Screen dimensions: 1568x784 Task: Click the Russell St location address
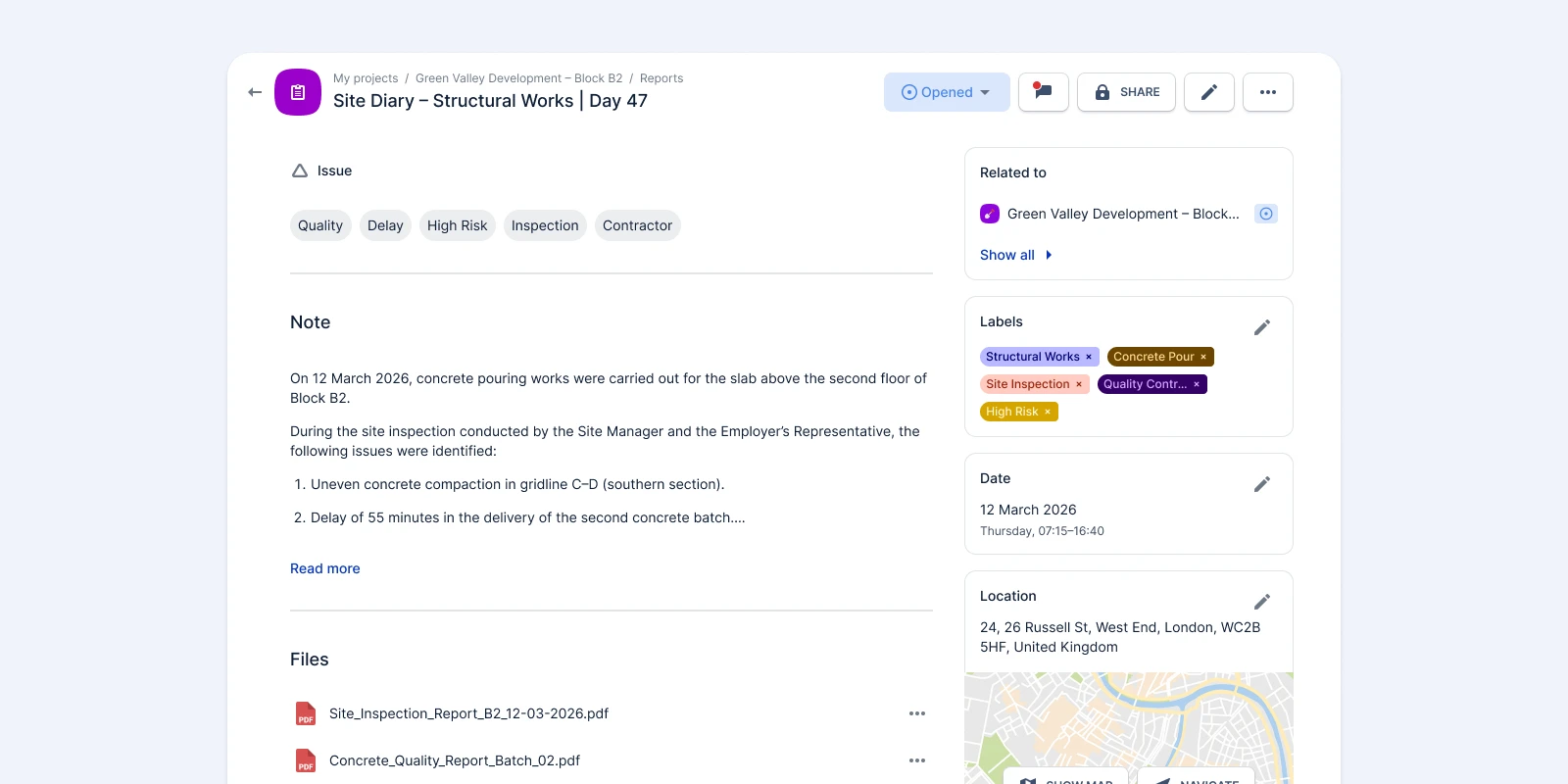(1120, 637)
